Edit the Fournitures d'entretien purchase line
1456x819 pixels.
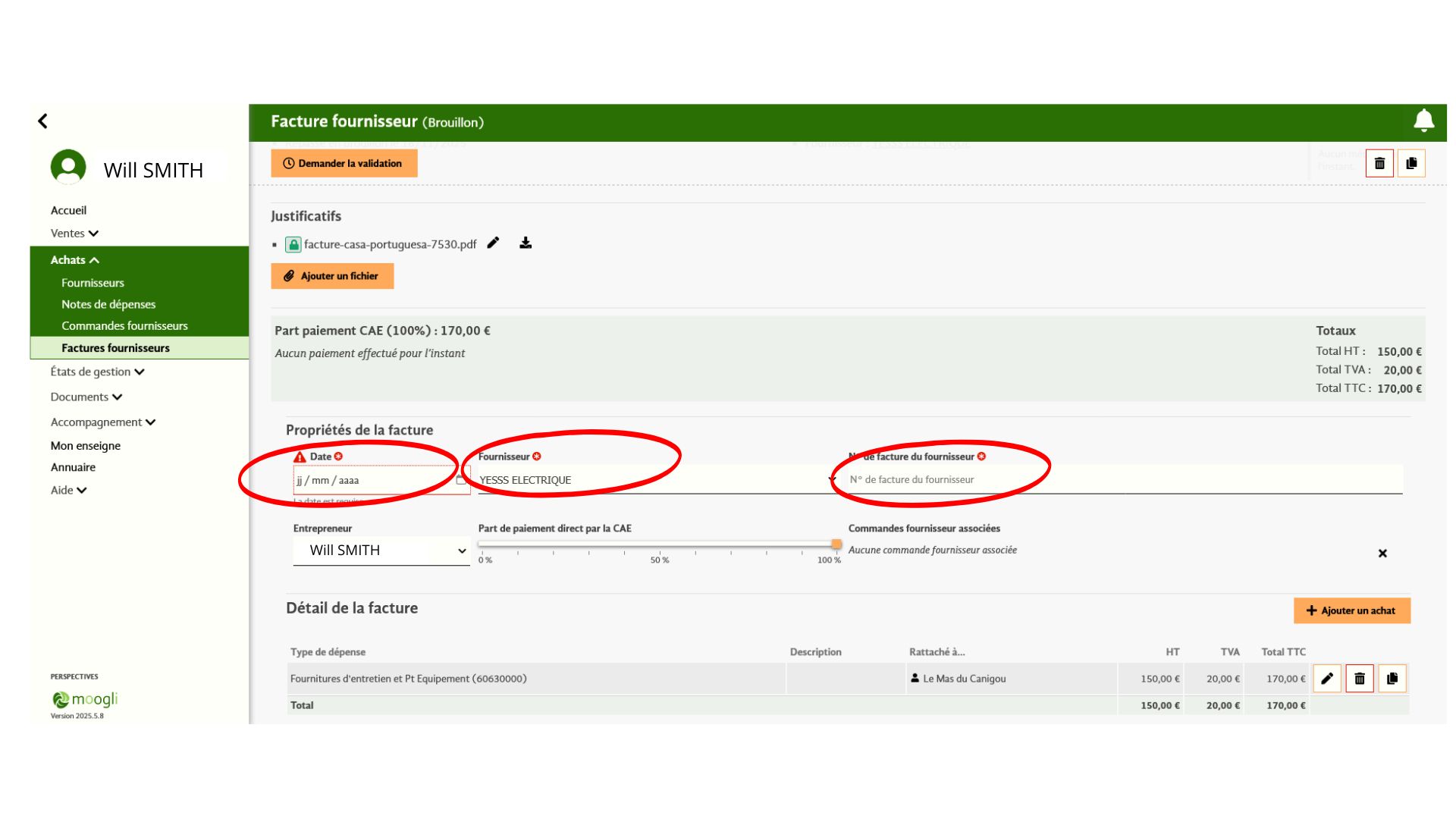1327,679
